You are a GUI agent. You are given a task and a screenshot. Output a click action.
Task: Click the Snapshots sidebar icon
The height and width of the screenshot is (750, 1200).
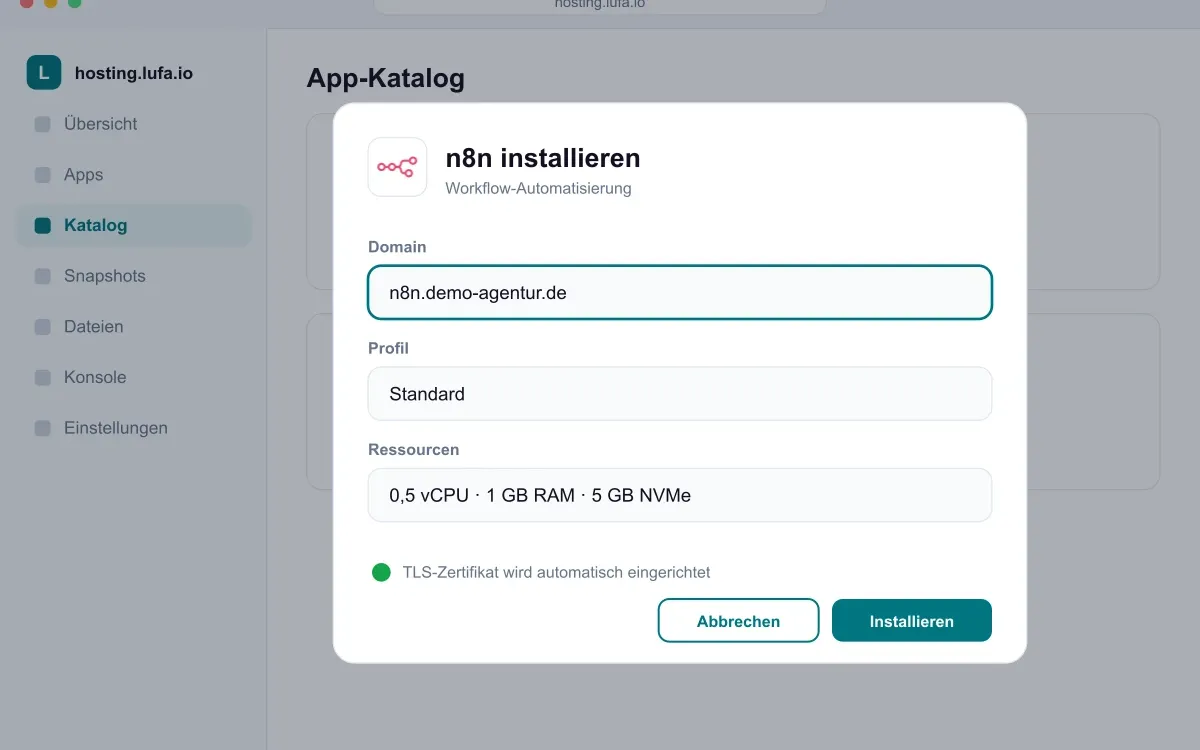coord(43,277)
